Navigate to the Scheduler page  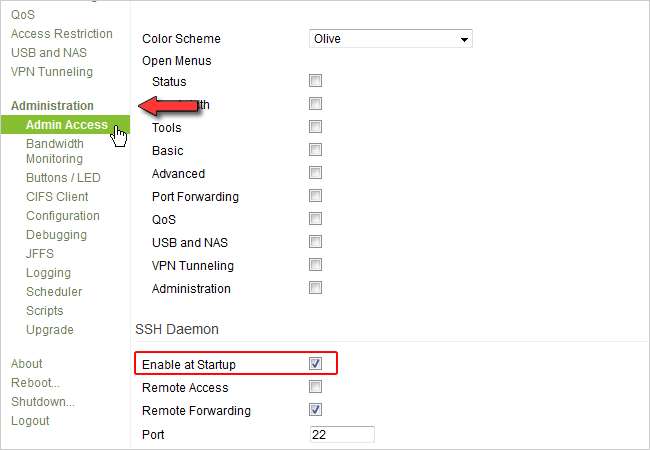(54, 292)
